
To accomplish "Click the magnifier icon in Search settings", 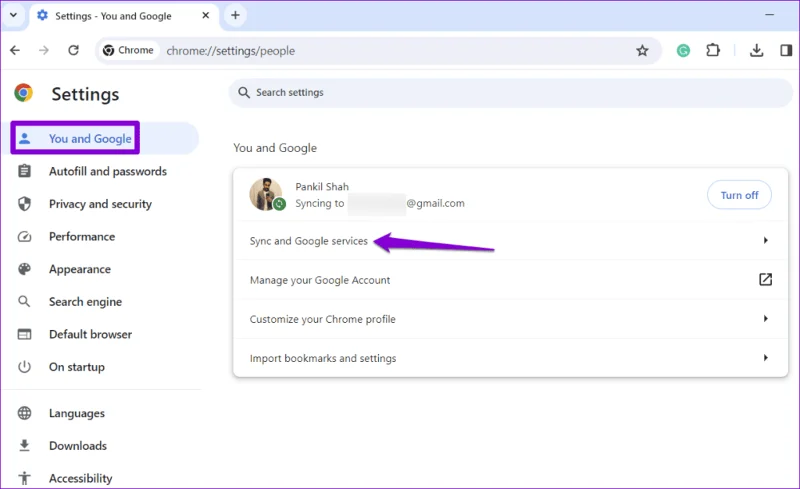I will click(244, 92).
